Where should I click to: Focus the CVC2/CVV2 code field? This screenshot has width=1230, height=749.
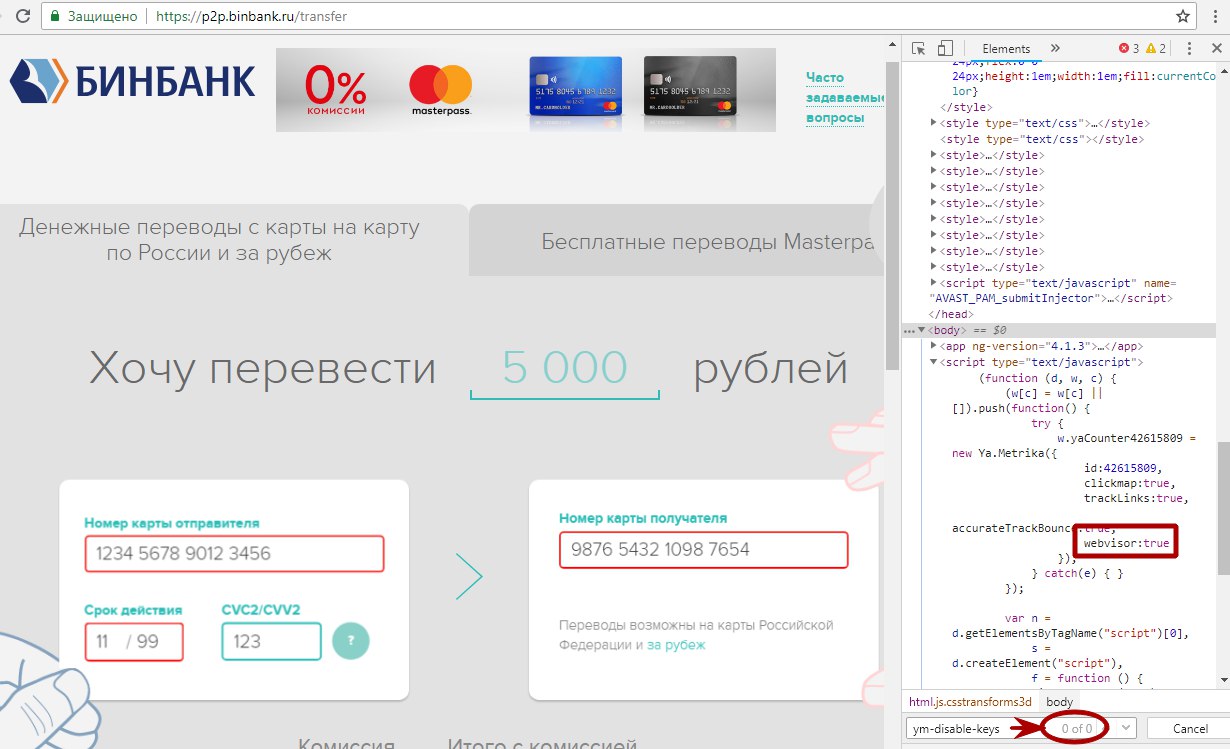(x=271, y=641)
